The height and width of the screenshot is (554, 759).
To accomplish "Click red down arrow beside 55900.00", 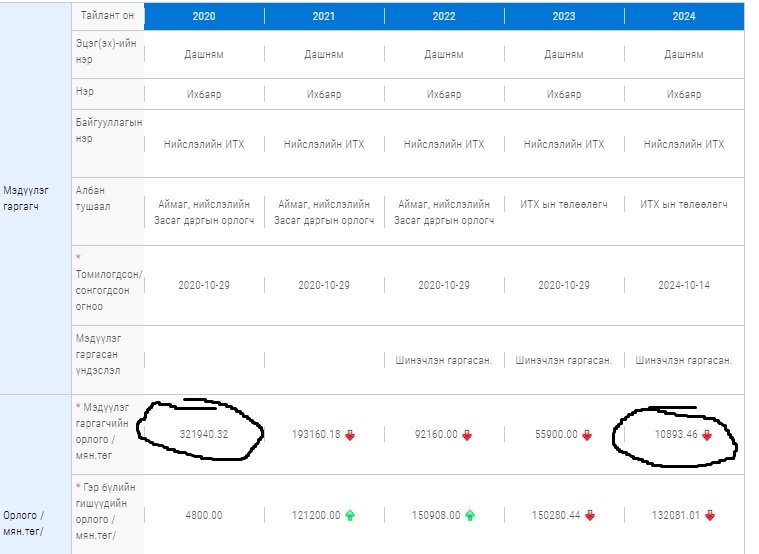I will pyautogui.click(x=587, y=435).
